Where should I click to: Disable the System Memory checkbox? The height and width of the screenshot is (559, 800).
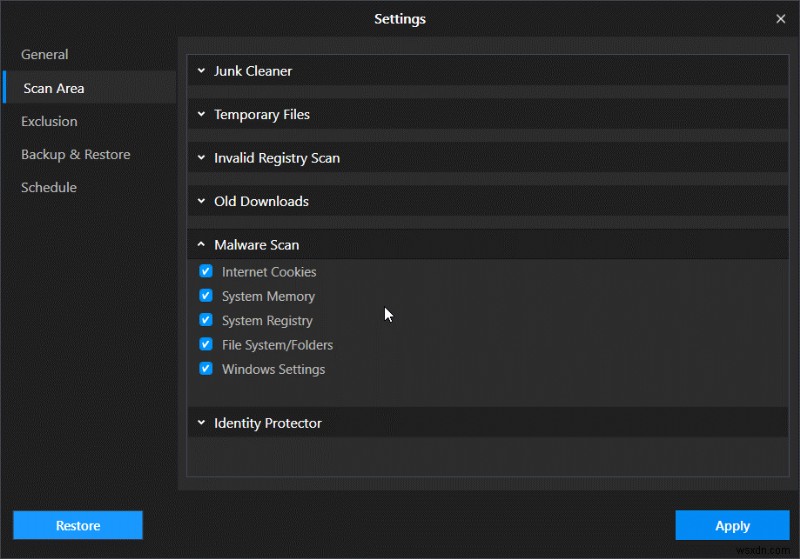coord(206,296)
